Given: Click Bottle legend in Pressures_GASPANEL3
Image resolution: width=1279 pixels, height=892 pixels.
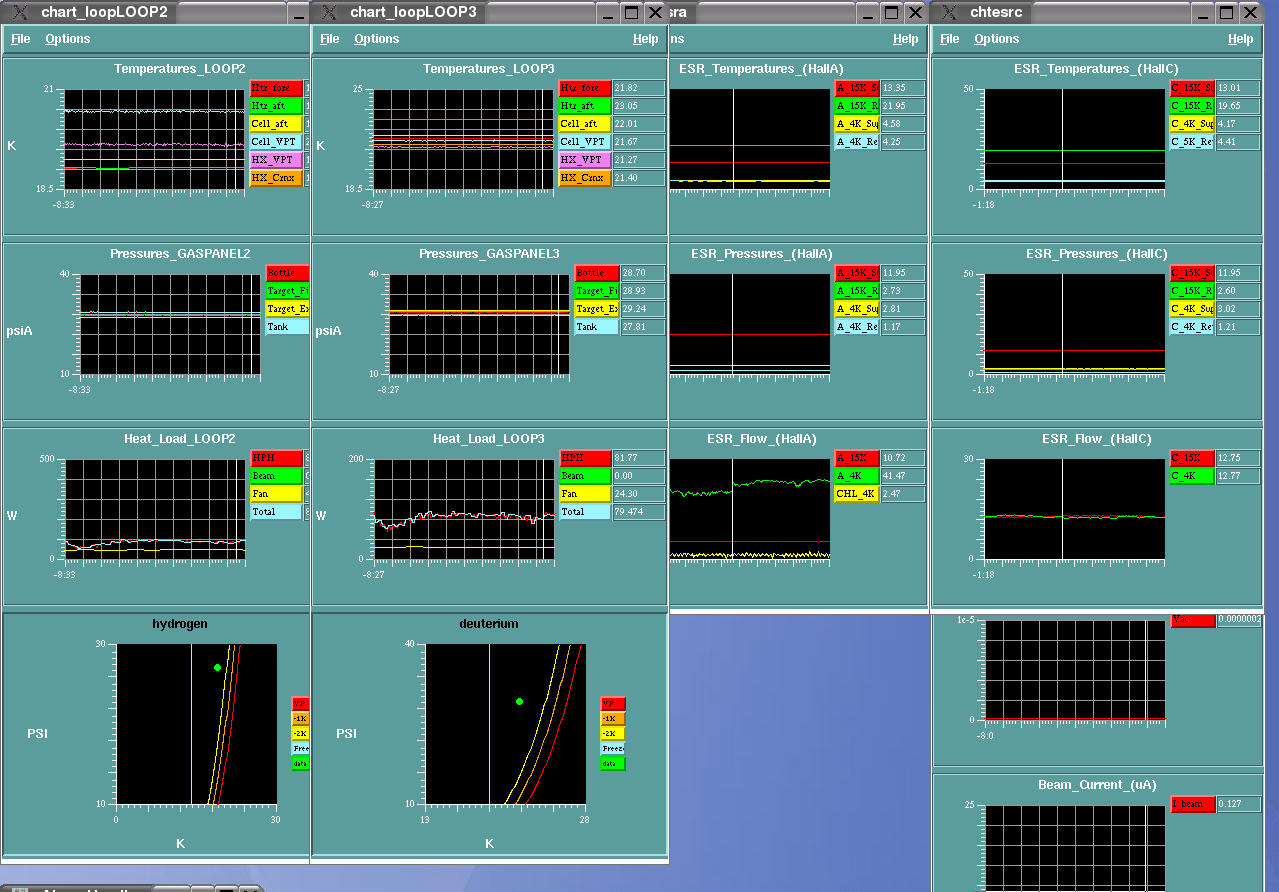Looking at the screenshot, I should 597,273.
